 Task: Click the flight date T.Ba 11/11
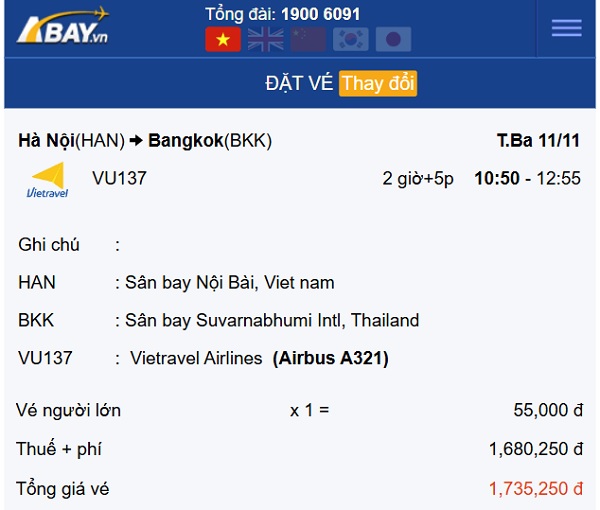tap(538, 140)
